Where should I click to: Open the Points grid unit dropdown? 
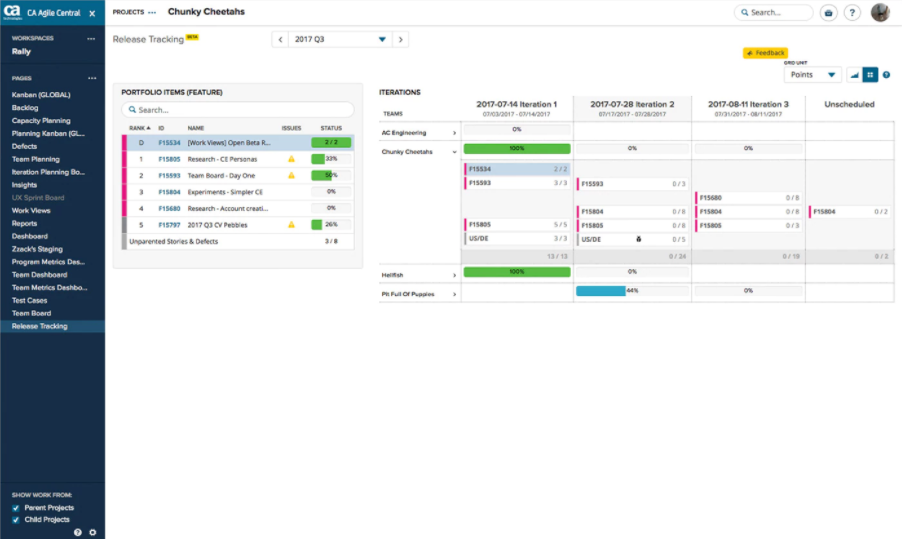812,75
